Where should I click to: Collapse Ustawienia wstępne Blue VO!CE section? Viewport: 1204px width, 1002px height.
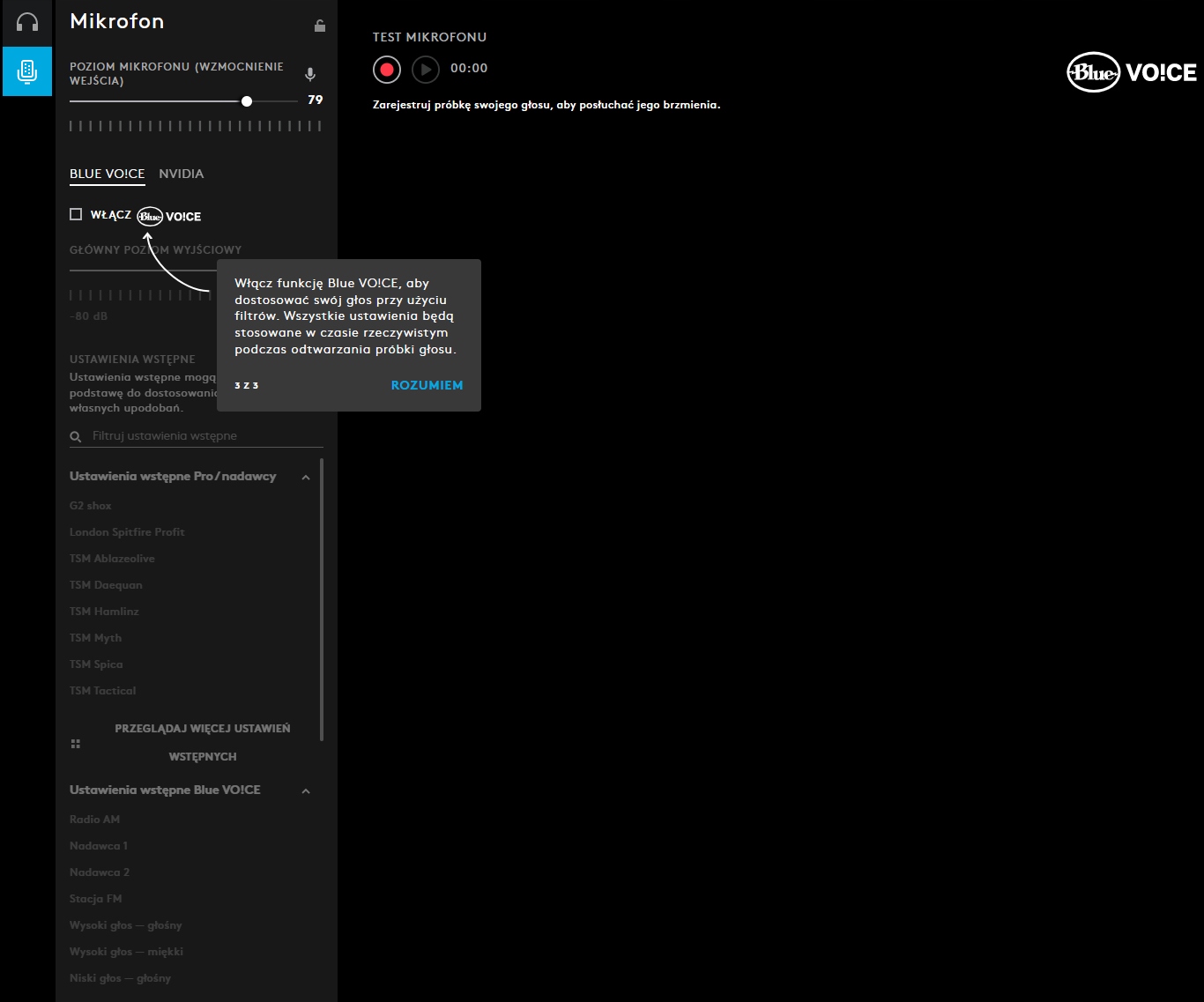(306, 791)
